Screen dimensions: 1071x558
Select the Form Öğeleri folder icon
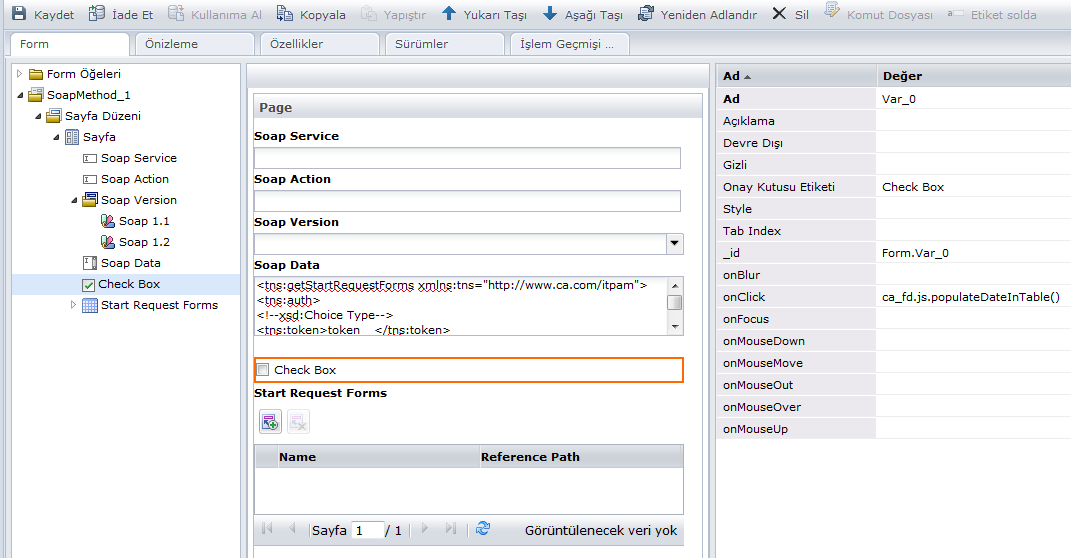[36, 74]
